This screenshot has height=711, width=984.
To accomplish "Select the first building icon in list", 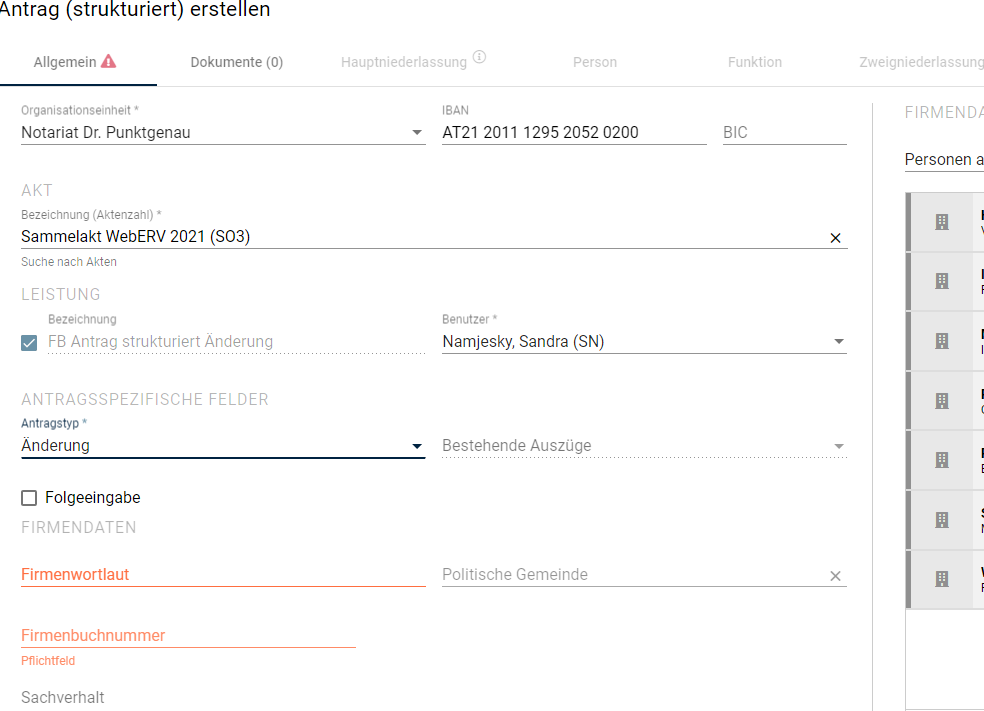I will pyautogui.click(x=942, y=222).
